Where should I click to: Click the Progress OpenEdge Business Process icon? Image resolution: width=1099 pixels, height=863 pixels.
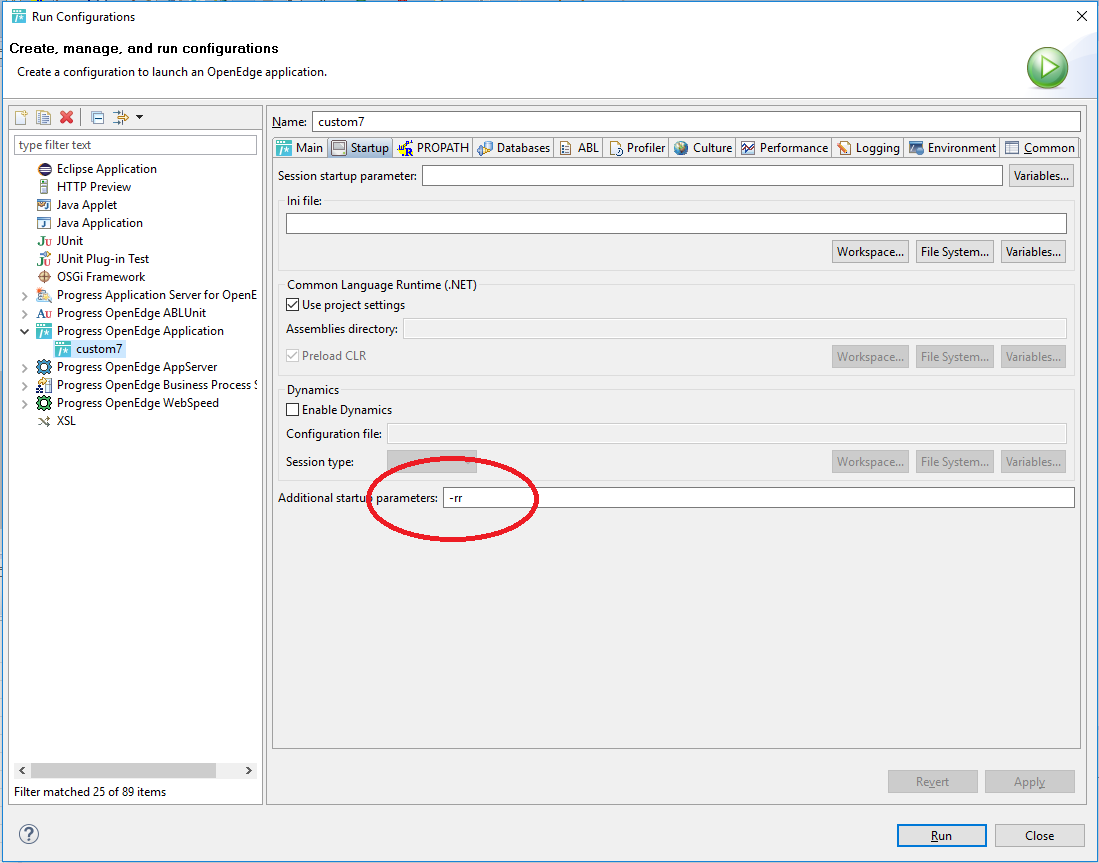coord(44,385)
